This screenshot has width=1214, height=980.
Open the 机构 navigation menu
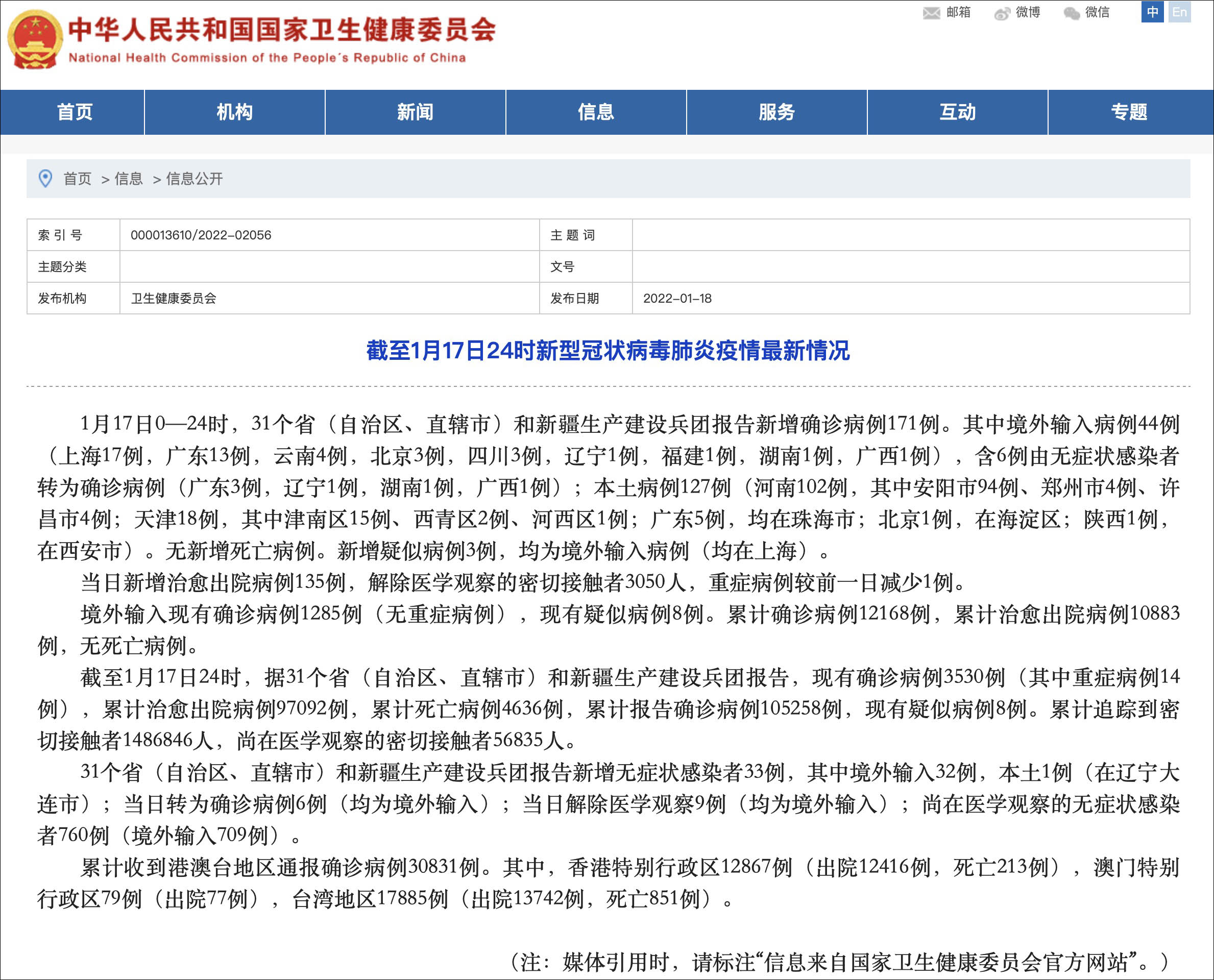(x=234, y=112)
